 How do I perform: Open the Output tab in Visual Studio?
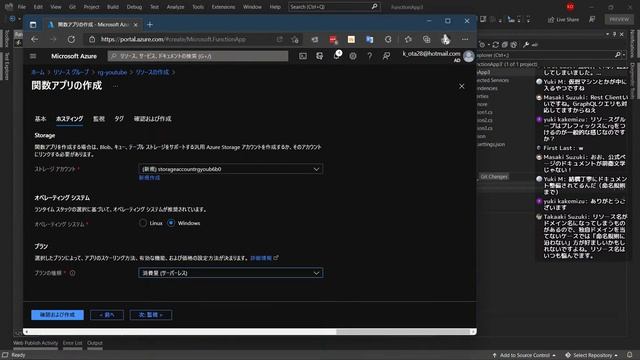coord(95,343)
